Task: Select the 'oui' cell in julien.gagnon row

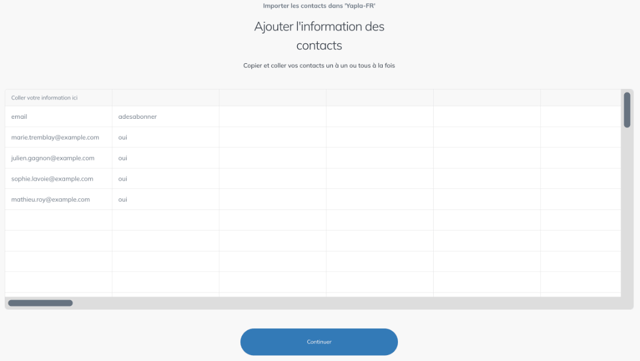Action: 166,158
